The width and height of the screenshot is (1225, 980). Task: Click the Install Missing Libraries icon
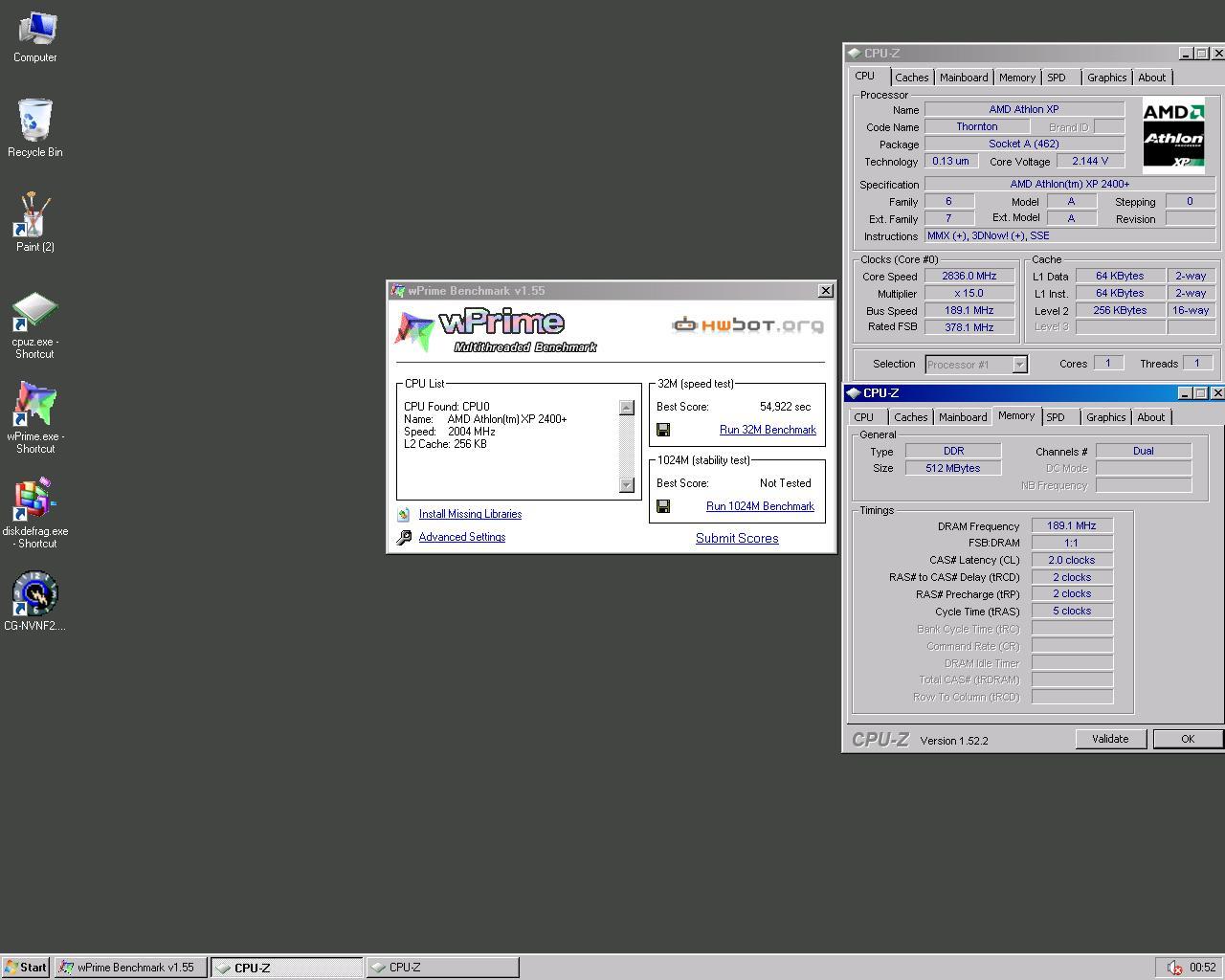pos(404,515)
